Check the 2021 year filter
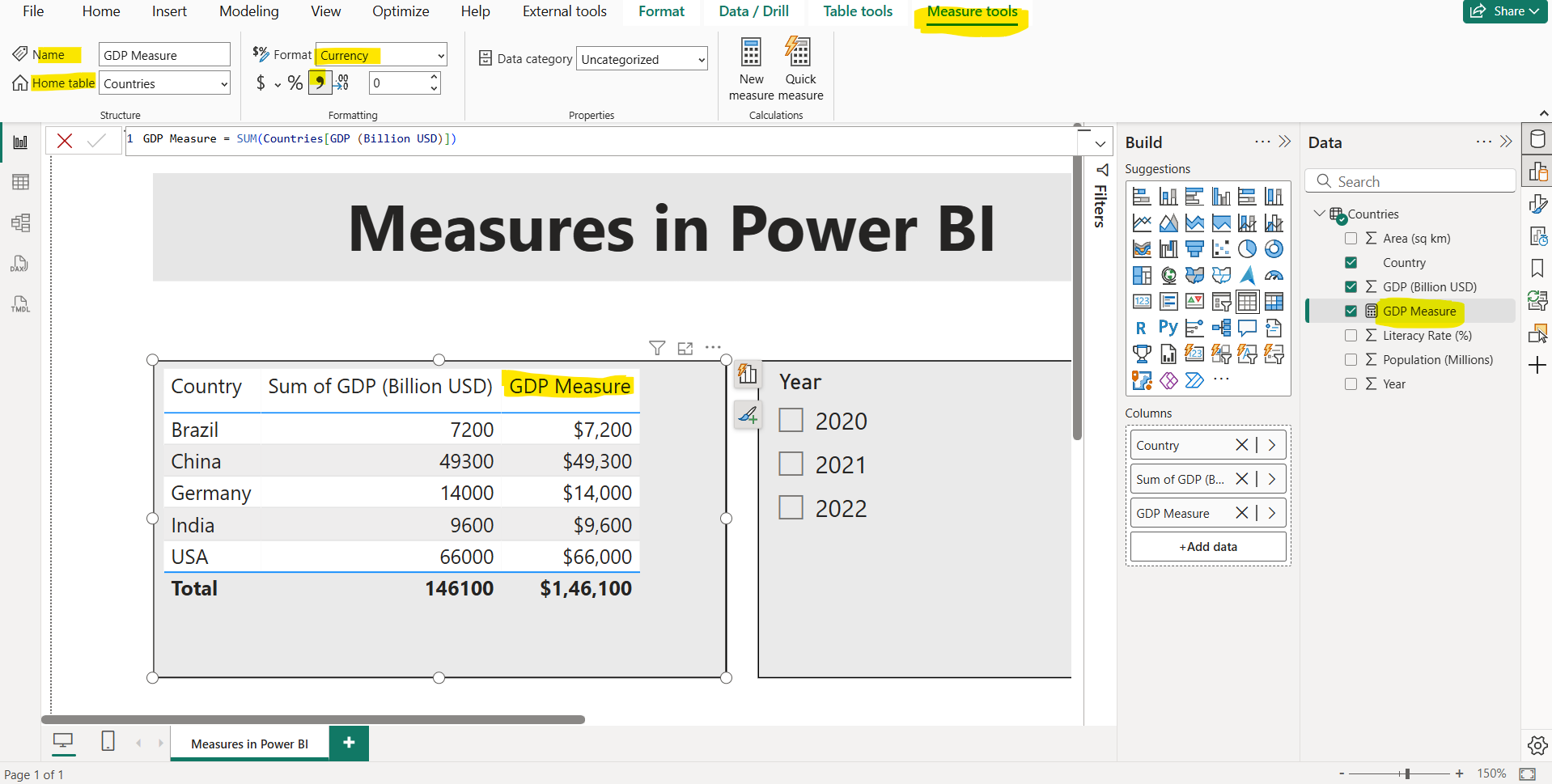The image size is (1552, 784). click(x=791, y=464)
